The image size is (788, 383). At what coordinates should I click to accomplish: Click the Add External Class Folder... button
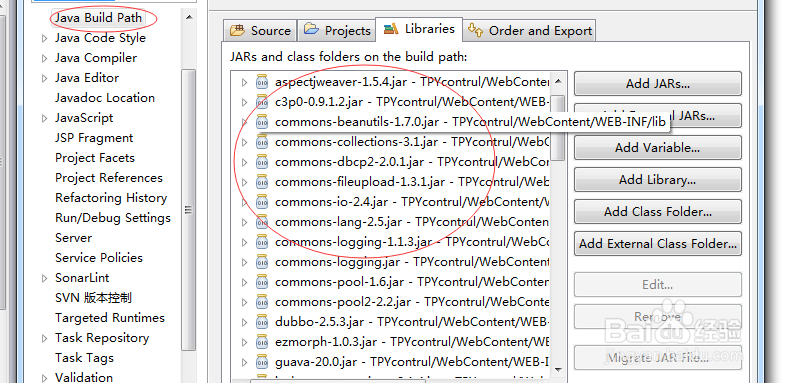pos(658,244)
